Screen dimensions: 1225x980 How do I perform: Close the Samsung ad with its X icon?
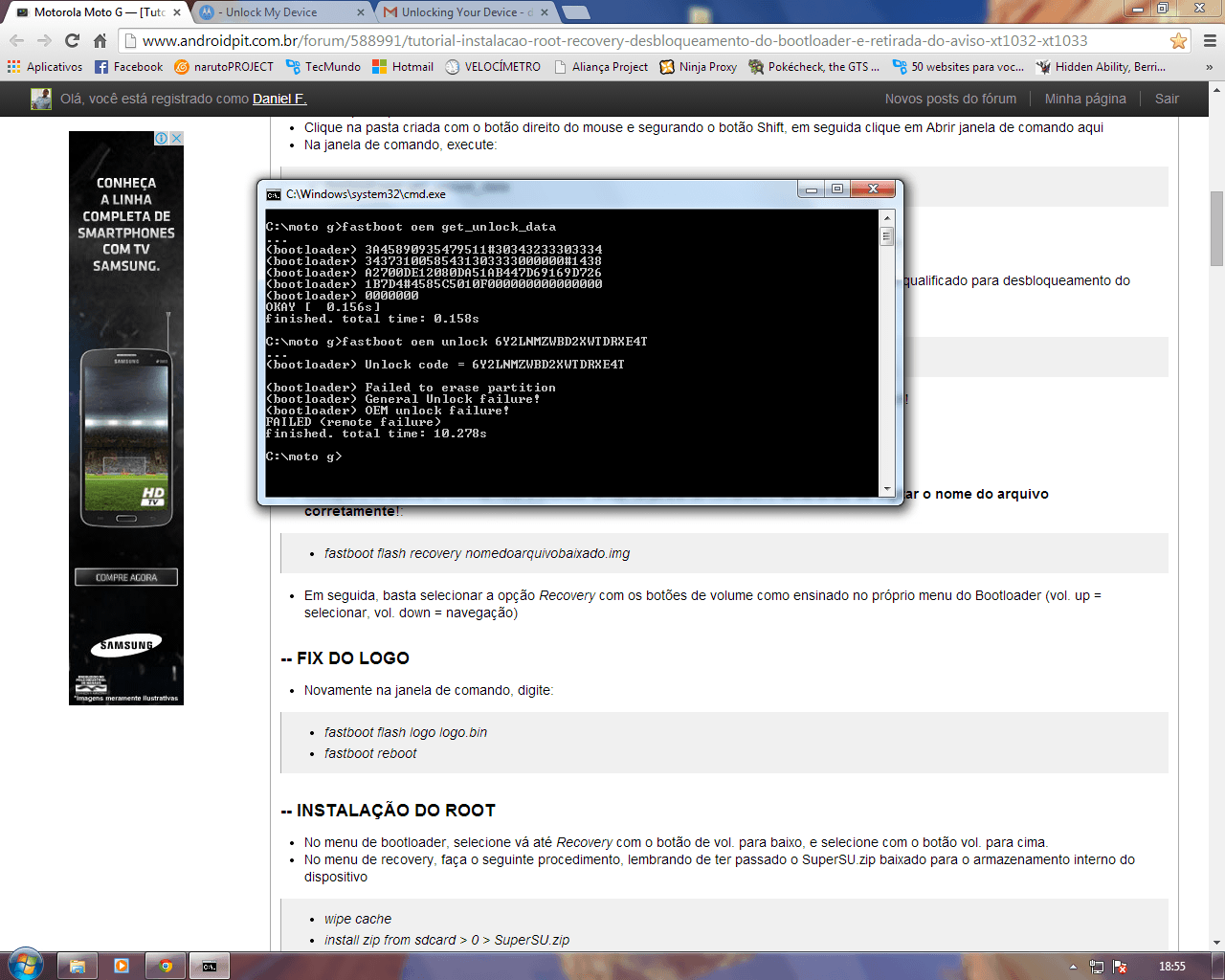pyautogui.click(x=176, y=138)
